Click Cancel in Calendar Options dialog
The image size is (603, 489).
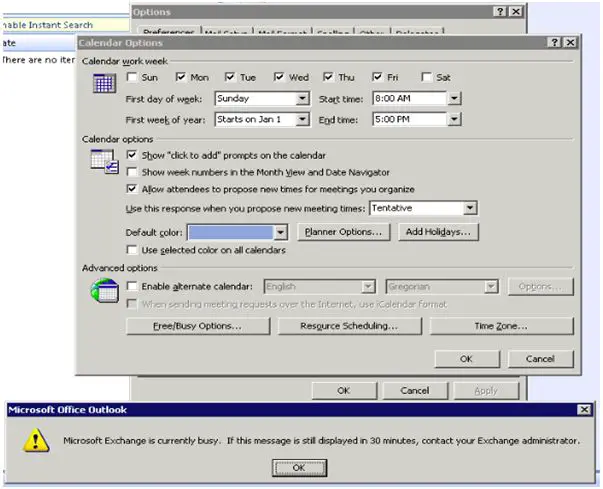click(x=540, y=359)
